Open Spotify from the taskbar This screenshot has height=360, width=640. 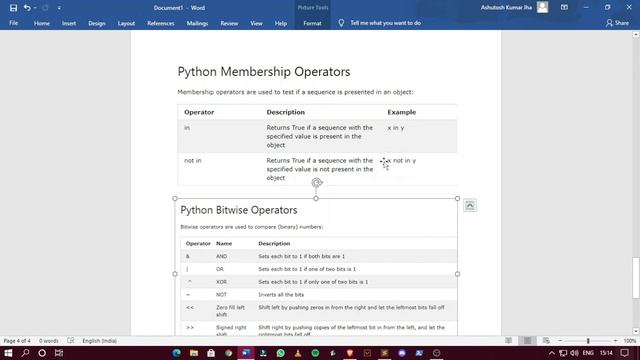pyautogui.click(x=315, y=353)
